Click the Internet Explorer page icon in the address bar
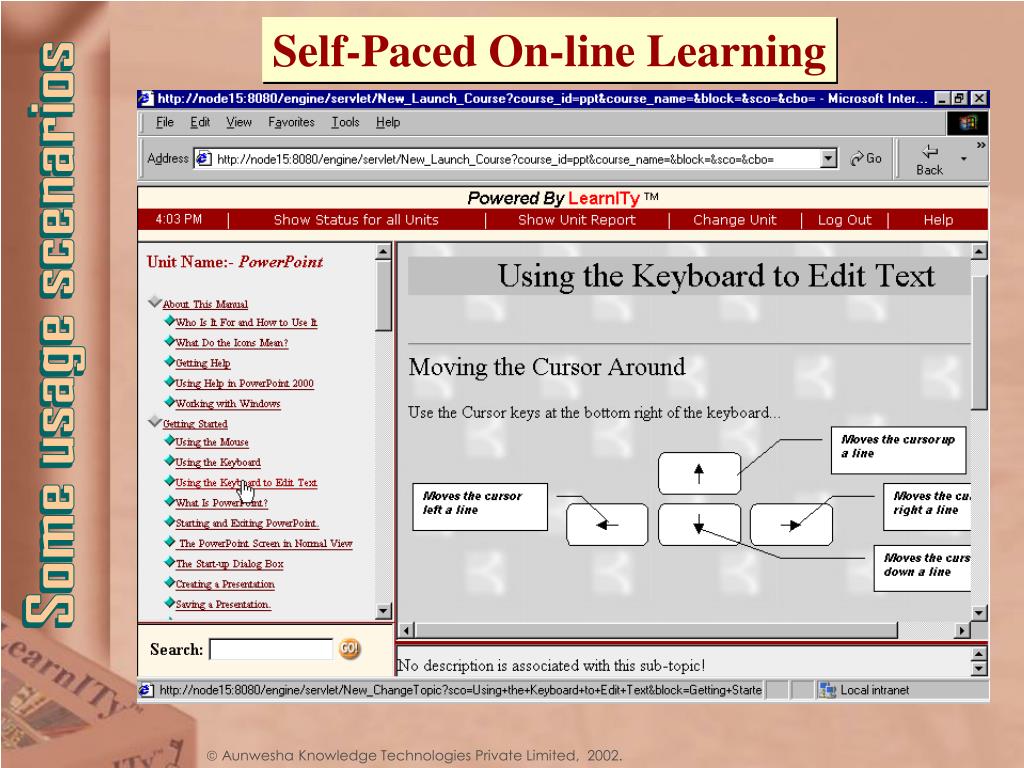Viewport: 1024px width, 768px height. pos(204,159)
